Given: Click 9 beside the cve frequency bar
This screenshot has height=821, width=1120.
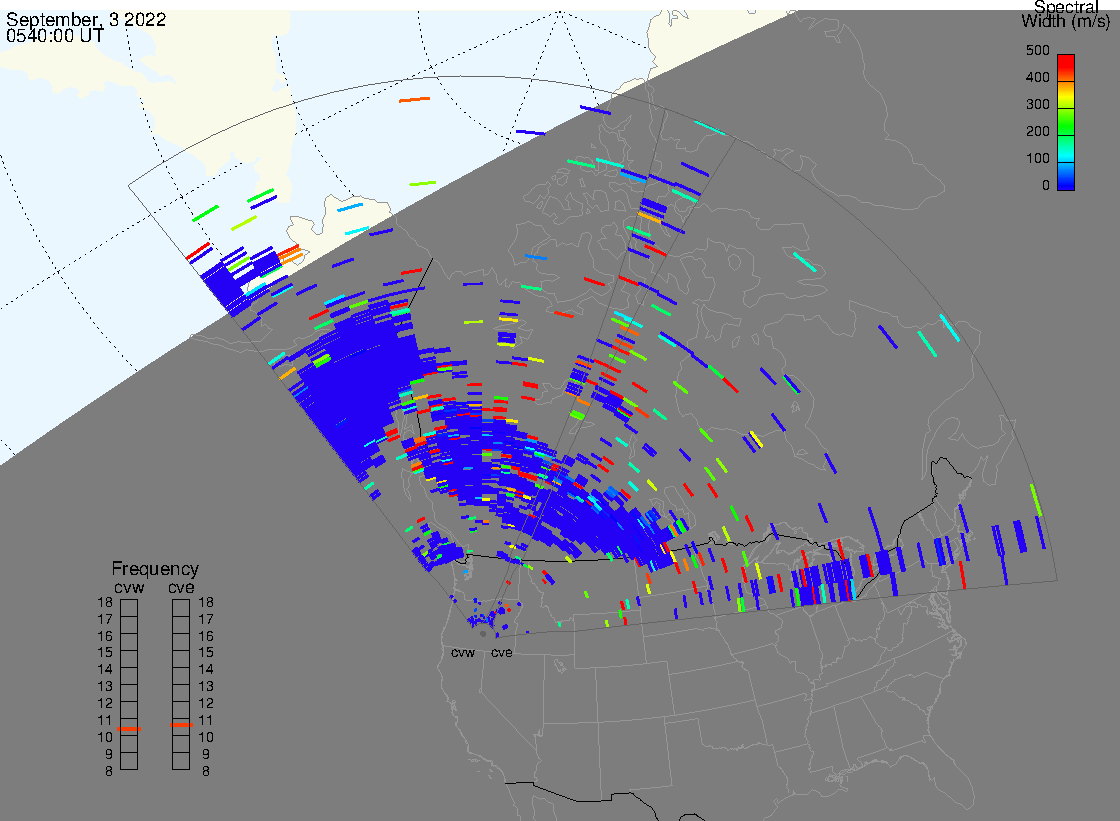Looking at the screenshot, I should click(206, 755).
